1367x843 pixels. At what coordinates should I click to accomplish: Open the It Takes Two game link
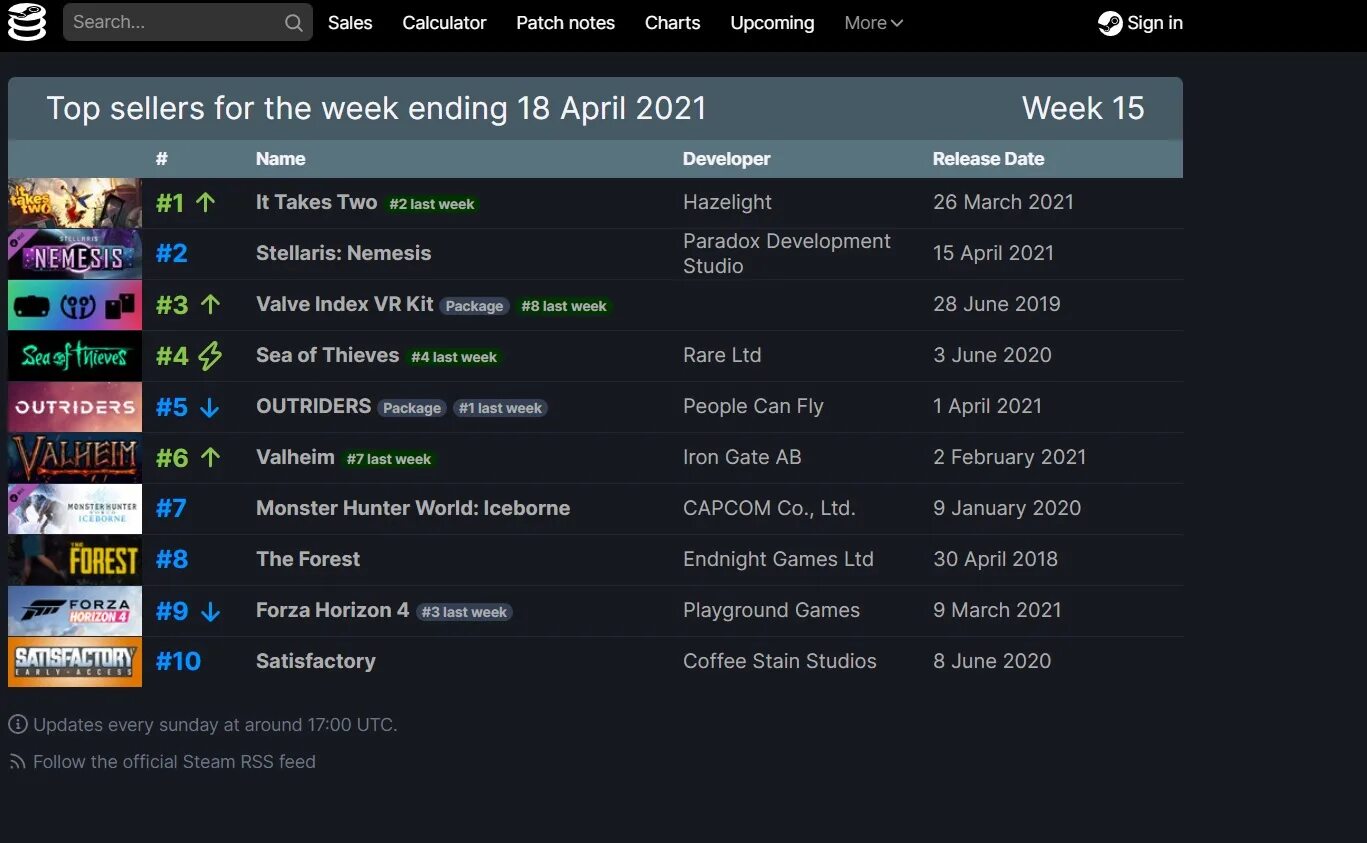tap(316, 202)
